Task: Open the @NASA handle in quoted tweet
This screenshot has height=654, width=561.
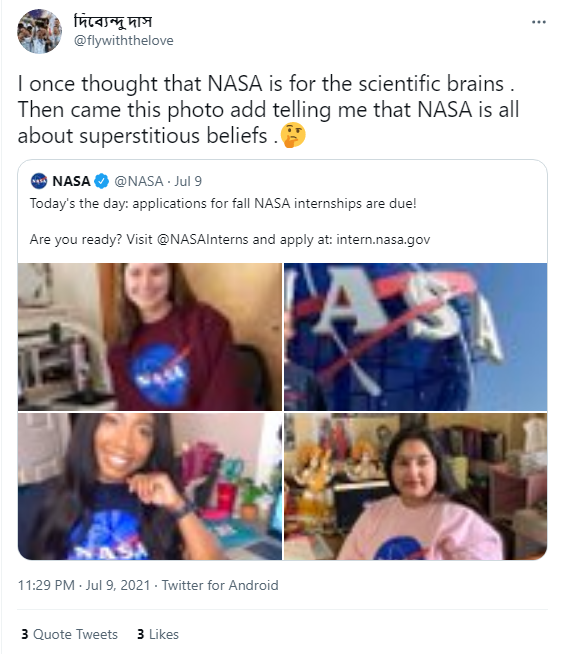Action: pyautogui.click(x=138, y=181)
